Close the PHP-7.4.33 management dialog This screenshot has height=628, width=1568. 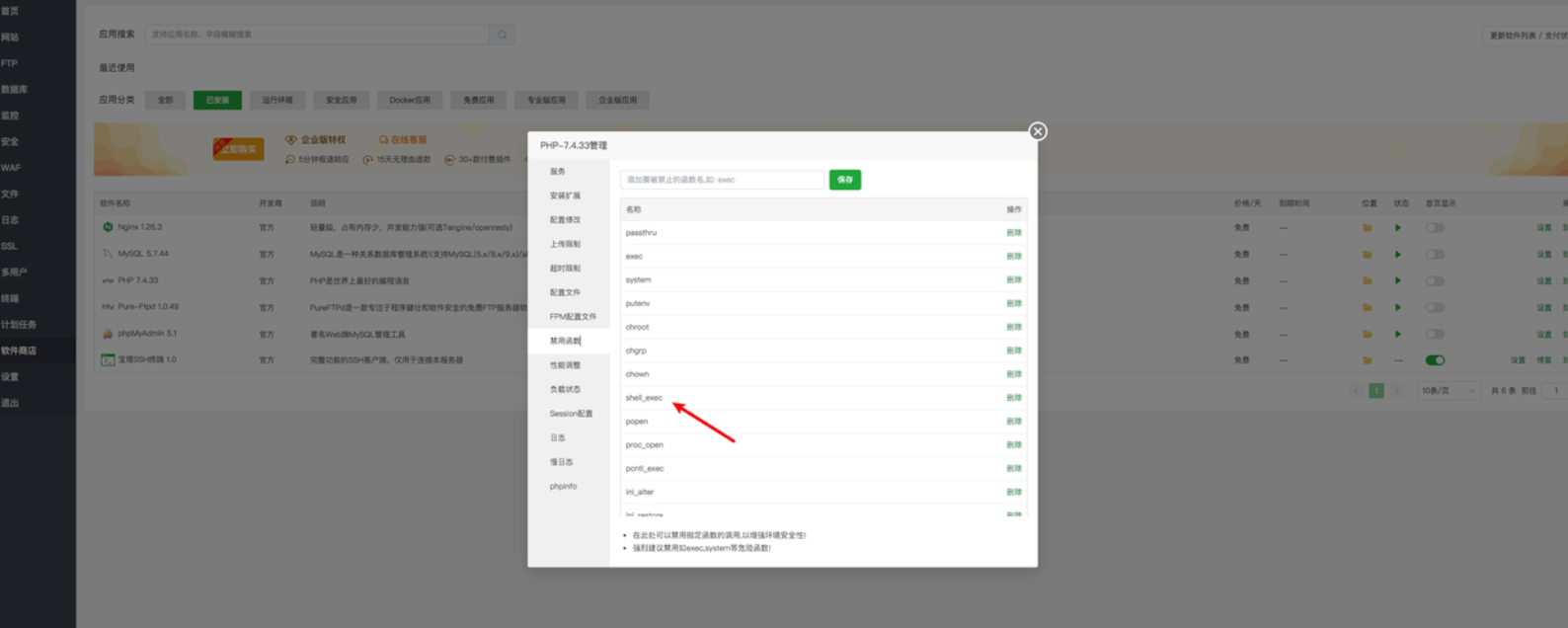[x=1037, y=131]
